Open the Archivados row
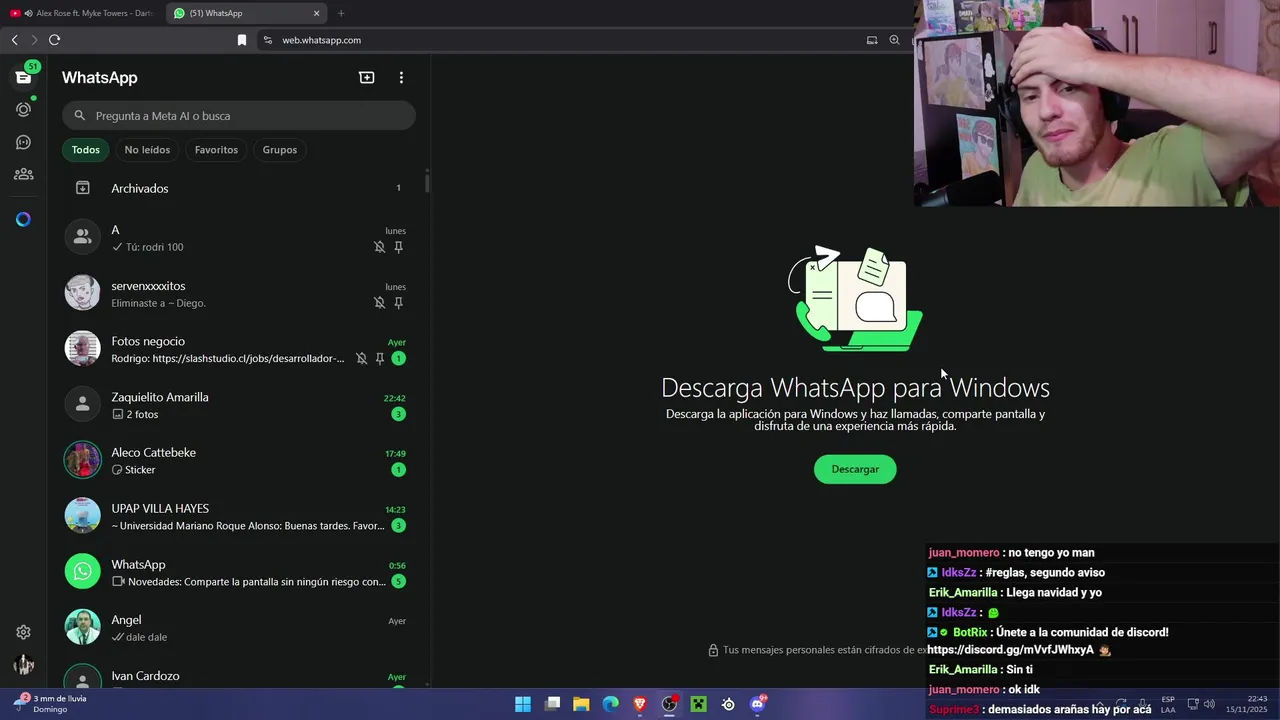Viewport: 1280px width, 720px height. [x=238, y=188]
